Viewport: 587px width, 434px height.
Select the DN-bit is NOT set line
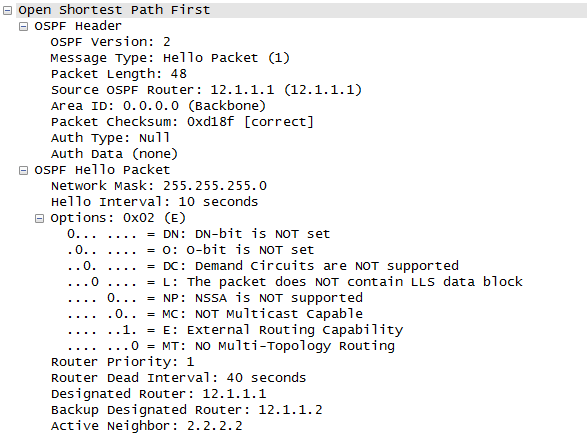198,234
